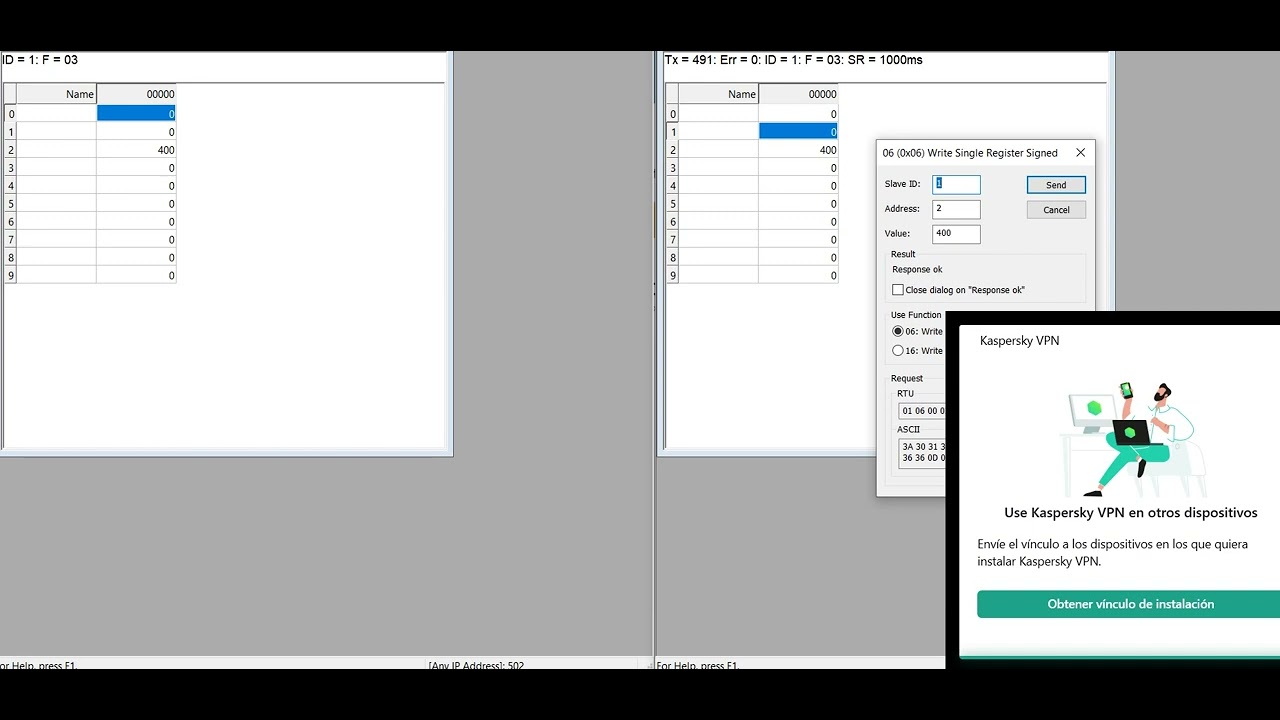Viewport: 1280px width, 720px height.
Task: Click row 3 value cell in right window
Action: (x=798, y=168)
